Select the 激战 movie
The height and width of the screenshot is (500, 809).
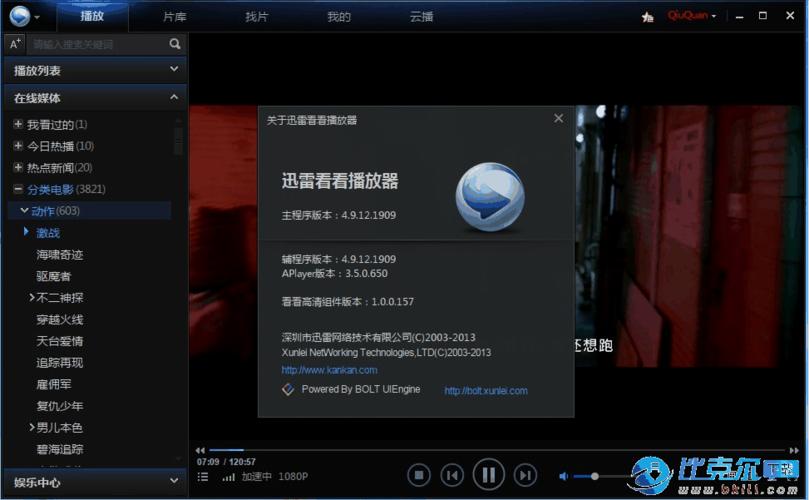(48, 233)
